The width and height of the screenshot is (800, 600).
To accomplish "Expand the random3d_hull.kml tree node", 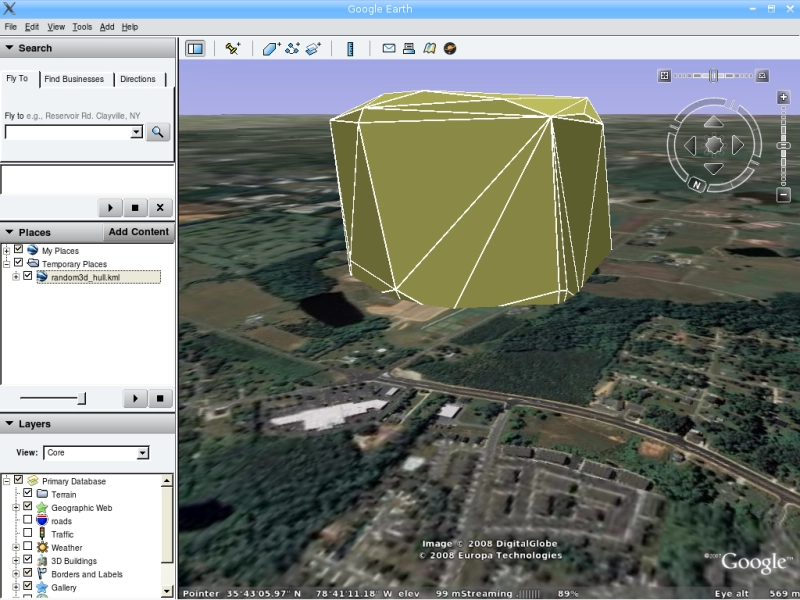I will (x=16, y=277).
